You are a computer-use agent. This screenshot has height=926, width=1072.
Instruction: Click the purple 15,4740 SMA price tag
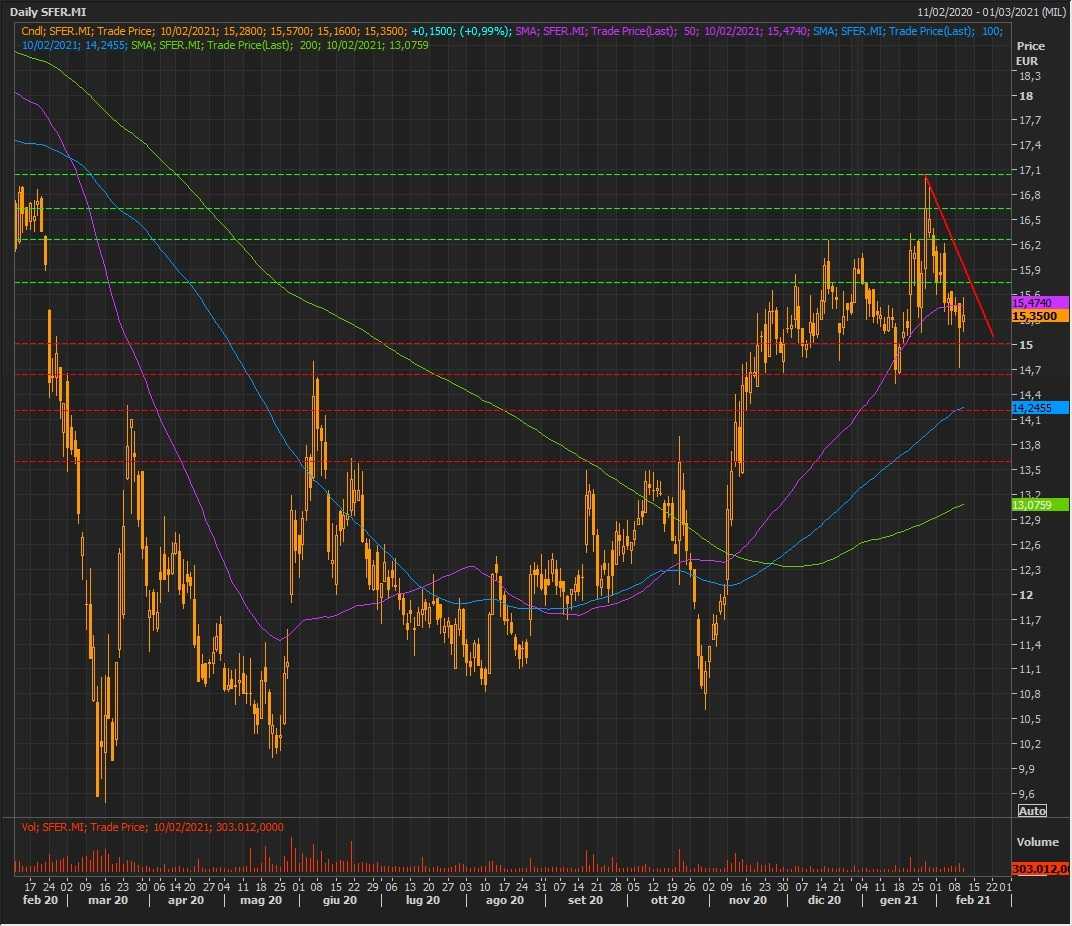(1033, 301)
